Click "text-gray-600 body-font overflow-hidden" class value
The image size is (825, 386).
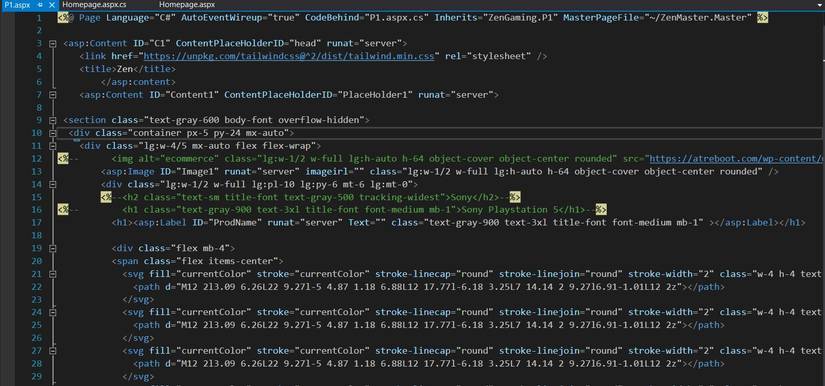254,120
